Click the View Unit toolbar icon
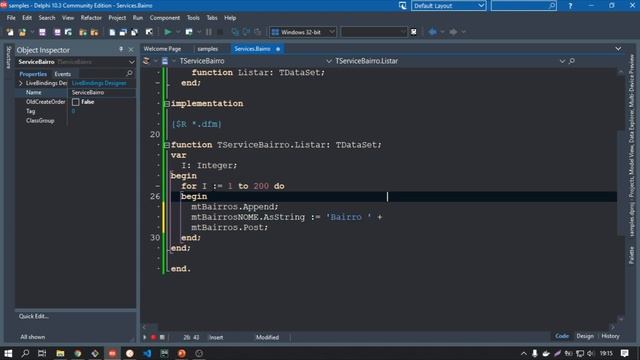The height and width of the screenshot is (360, 640). click(112, 32)
